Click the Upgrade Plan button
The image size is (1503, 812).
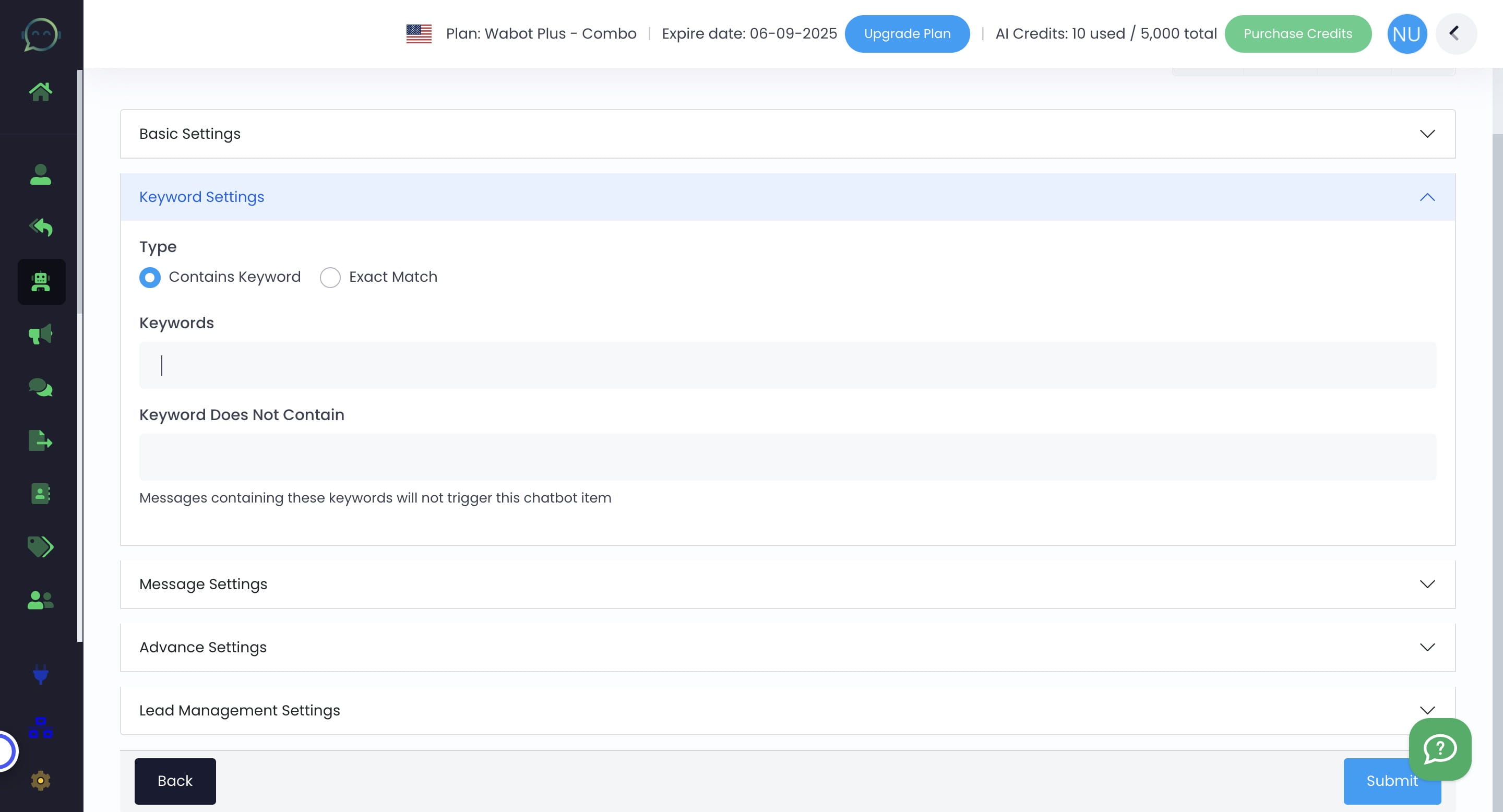pos(908,33)
